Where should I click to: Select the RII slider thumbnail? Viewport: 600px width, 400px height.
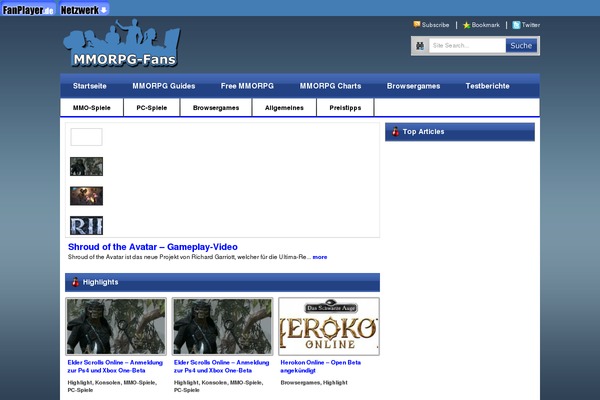click(86, 225)
